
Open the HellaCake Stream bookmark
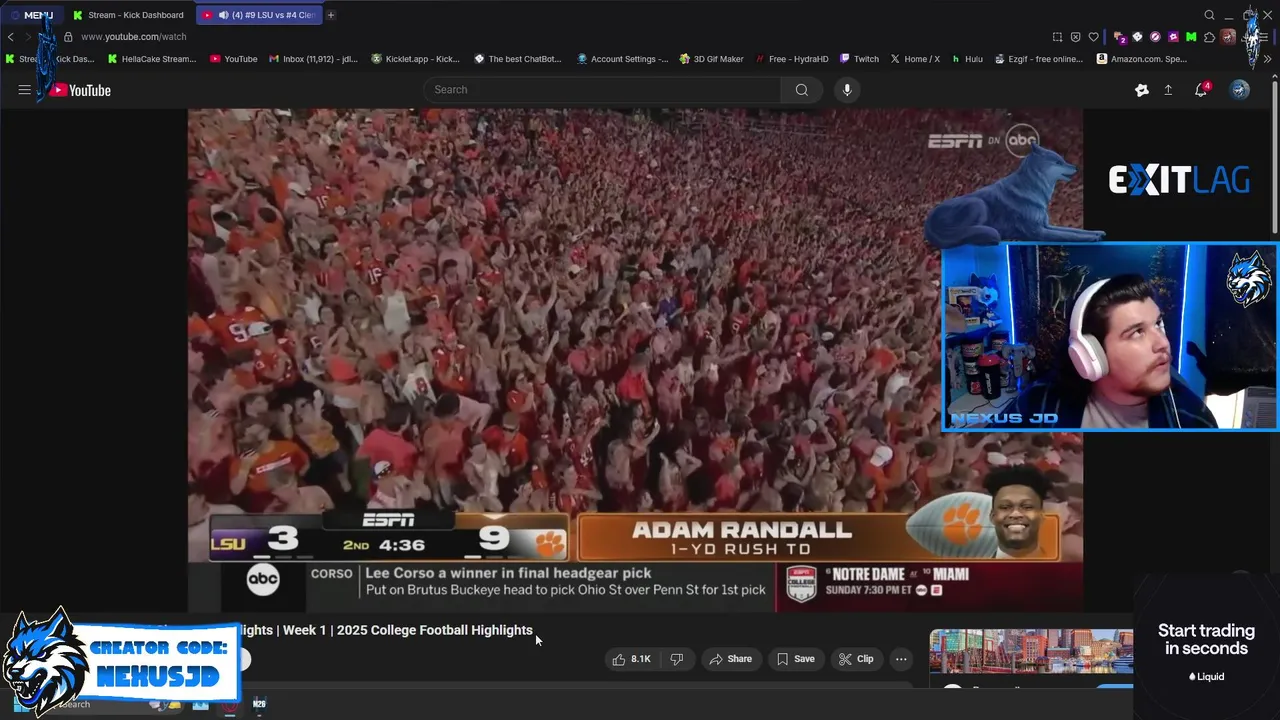tap(151, 59)
